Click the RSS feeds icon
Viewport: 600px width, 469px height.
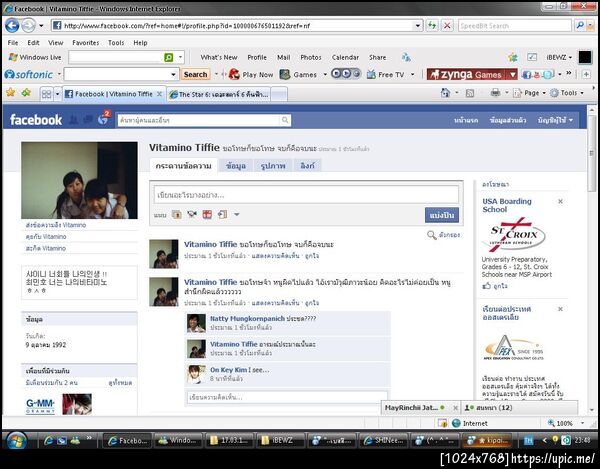[x=470, y=93]
